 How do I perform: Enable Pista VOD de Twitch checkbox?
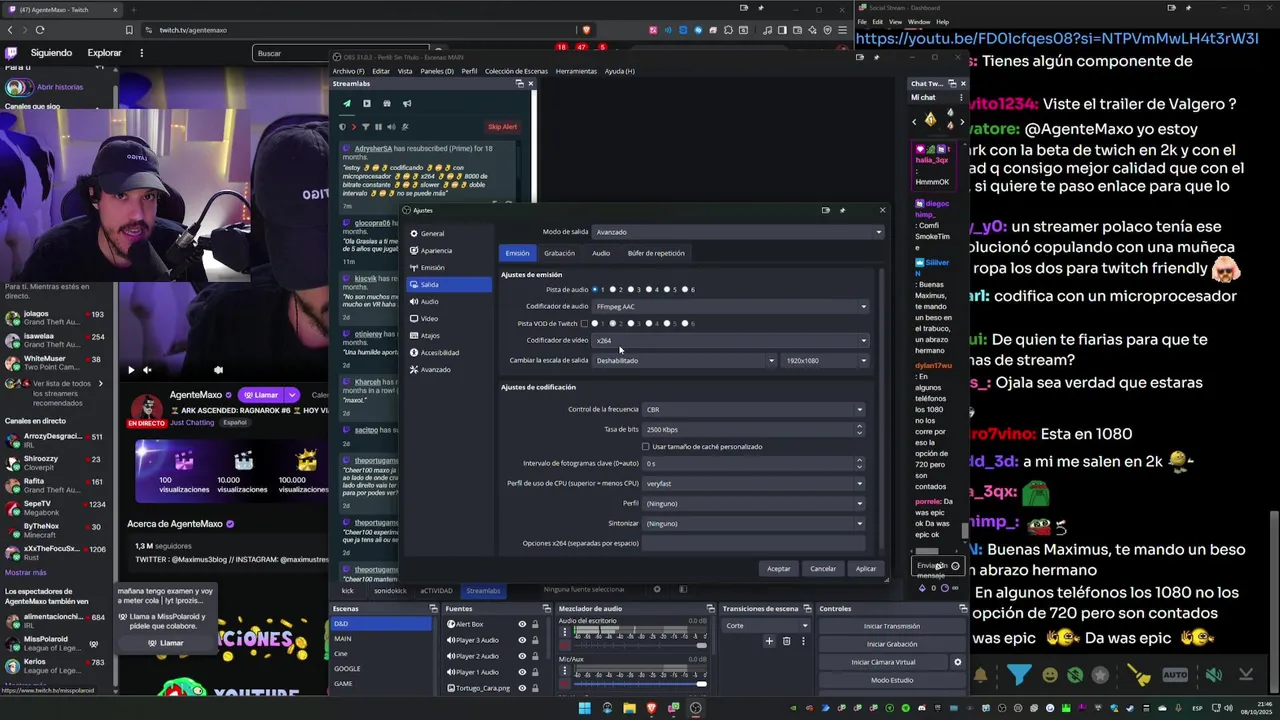[584, 323]
